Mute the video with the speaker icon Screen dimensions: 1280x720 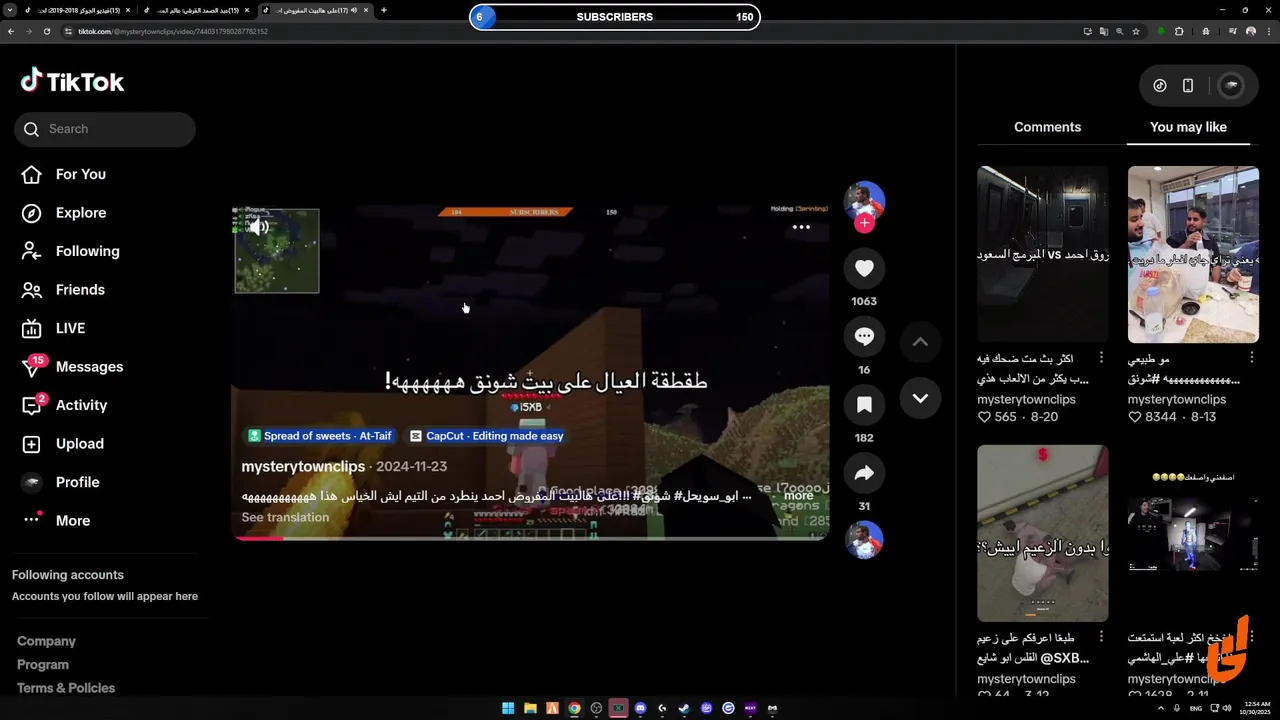pos(259,227)
